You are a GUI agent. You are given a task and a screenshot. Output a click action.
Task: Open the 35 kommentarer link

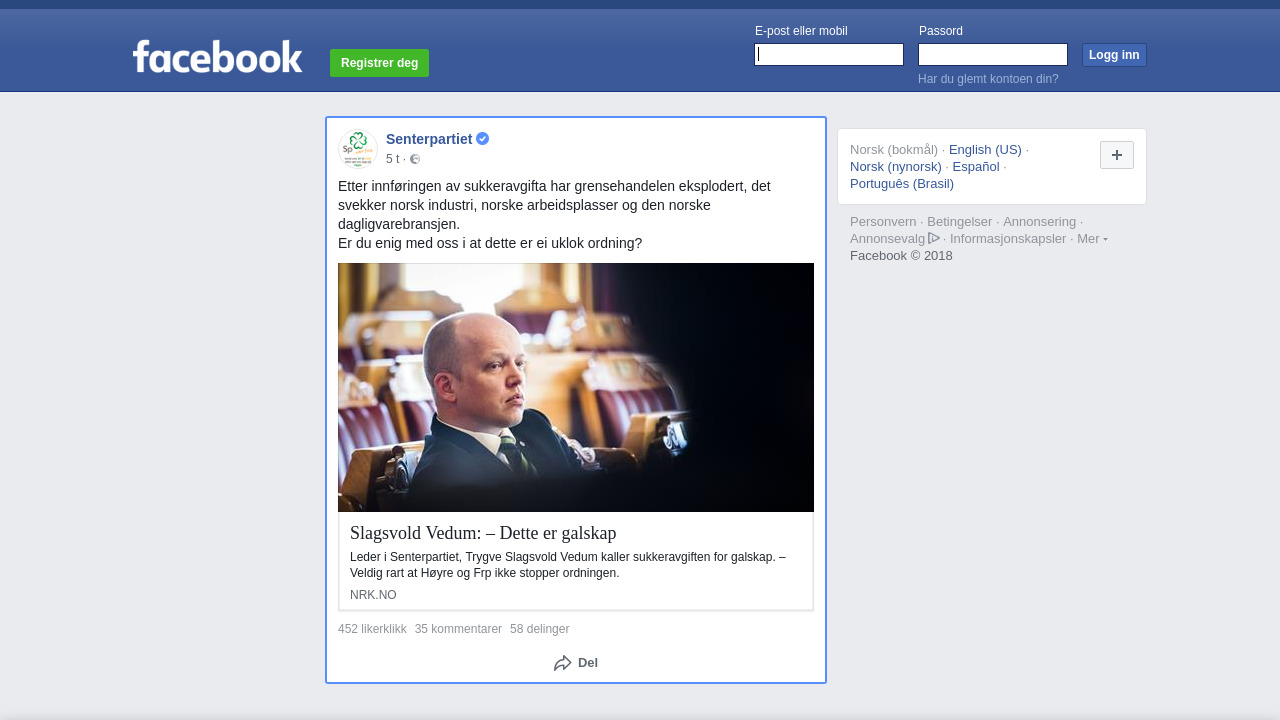click(458, 629)
